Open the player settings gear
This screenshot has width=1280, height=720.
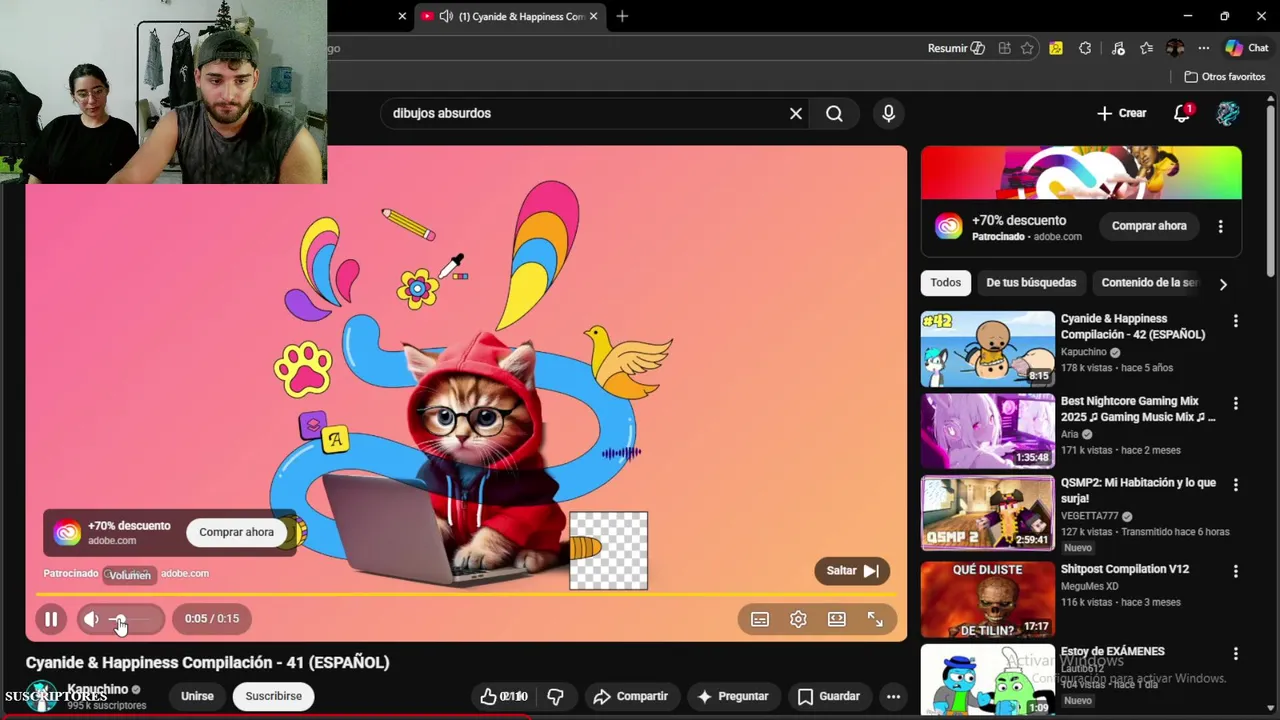(798, 620)
